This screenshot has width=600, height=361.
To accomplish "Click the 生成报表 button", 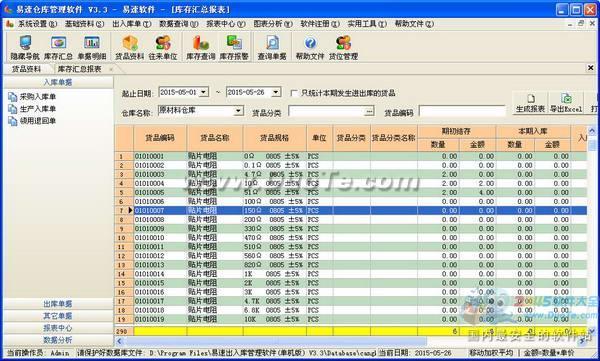I will tap(530, 103).
